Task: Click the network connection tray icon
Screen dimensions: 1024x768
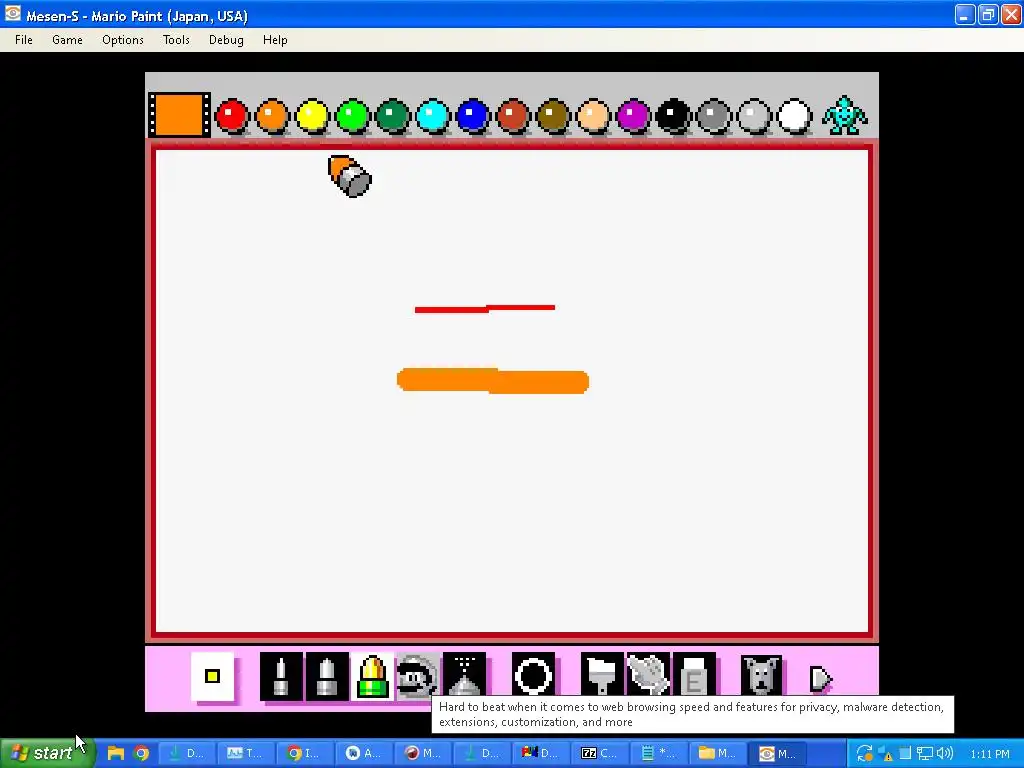Action: (x=924, y=753)
